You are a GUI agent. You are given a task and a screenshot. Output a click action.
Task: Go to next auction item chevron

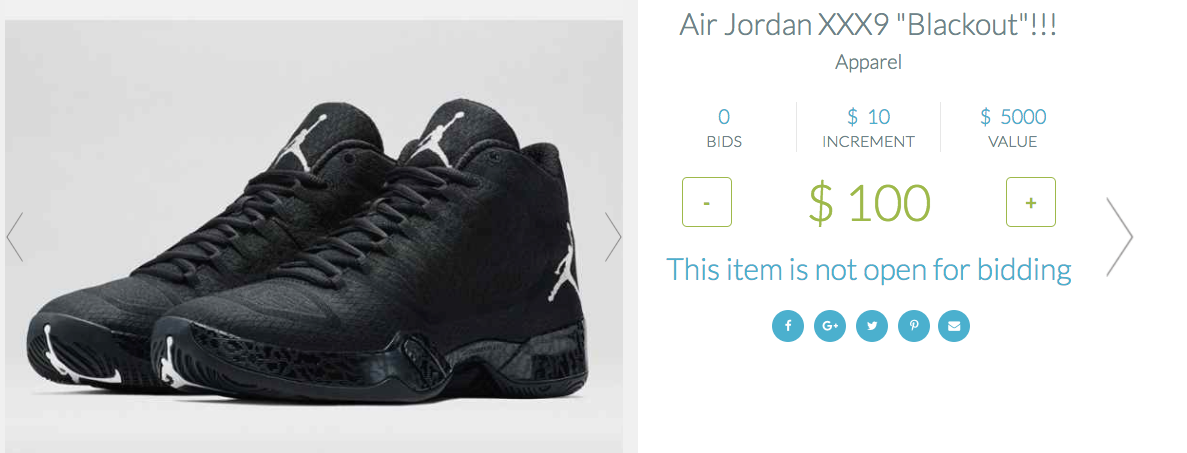pos(1120,237)
